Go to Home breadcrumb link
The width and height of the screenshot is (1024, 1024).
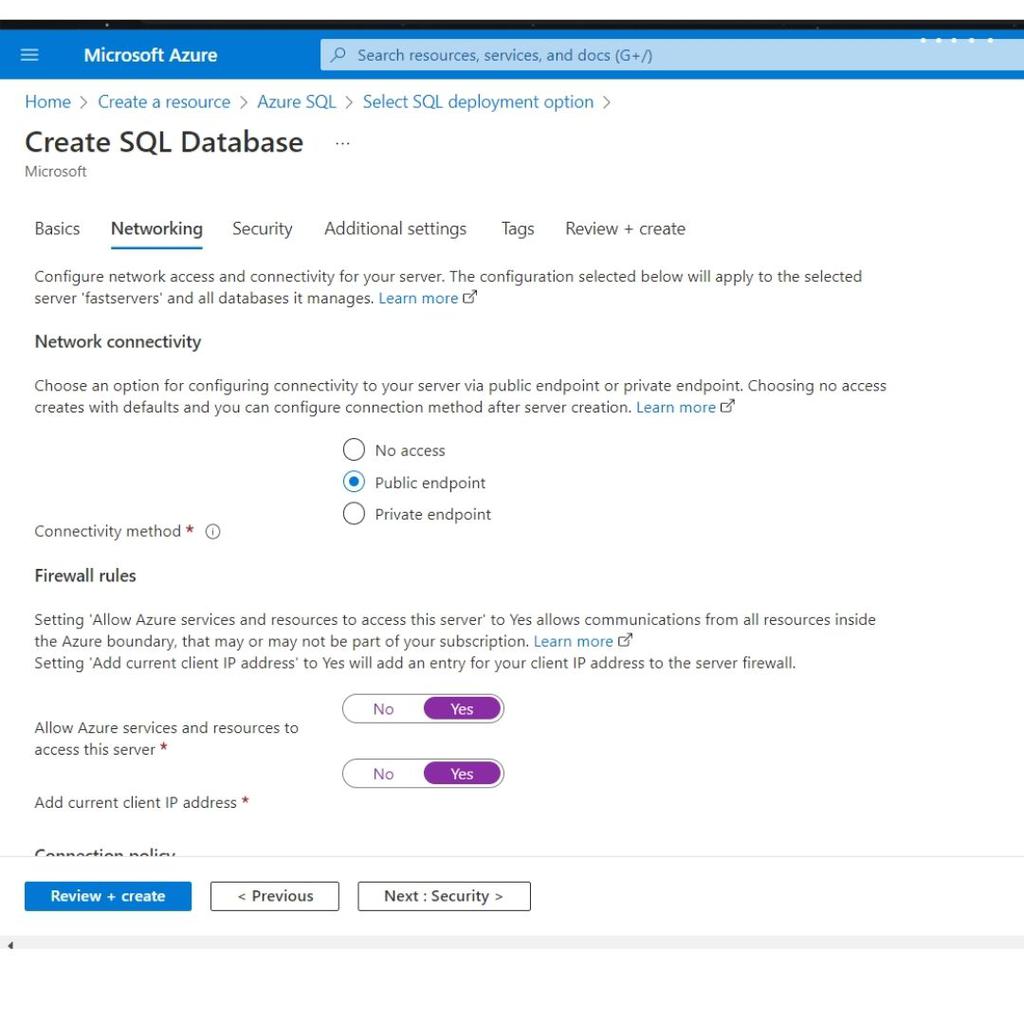[48, 102]
